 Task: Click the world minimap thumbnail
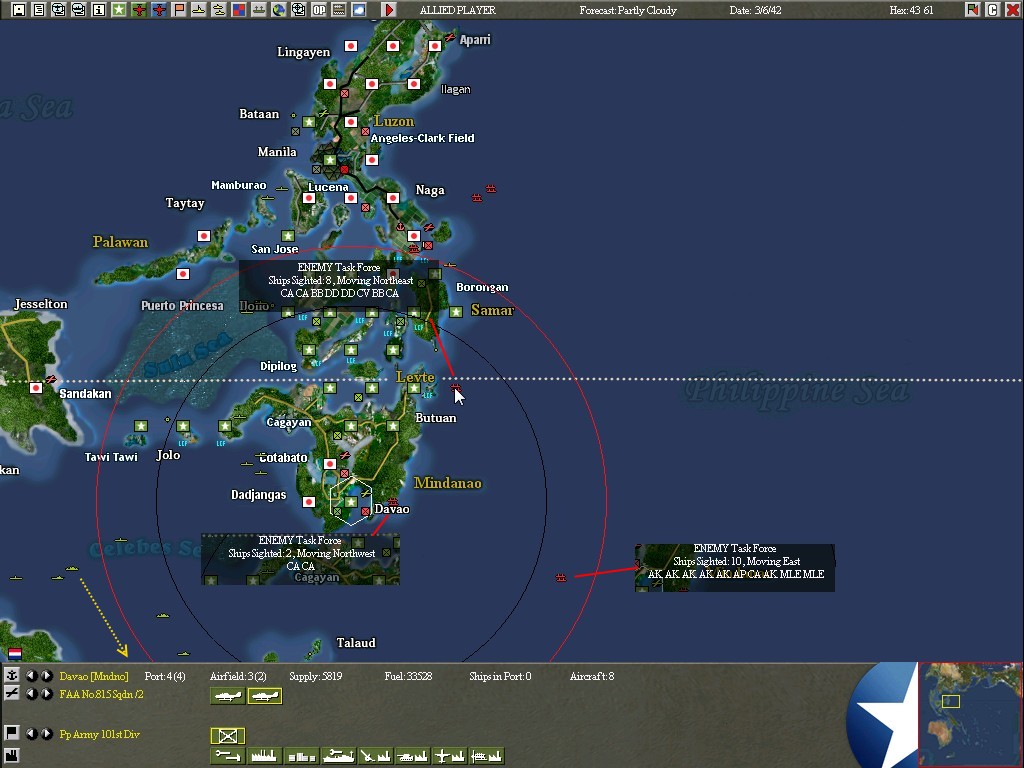[970, 714]
